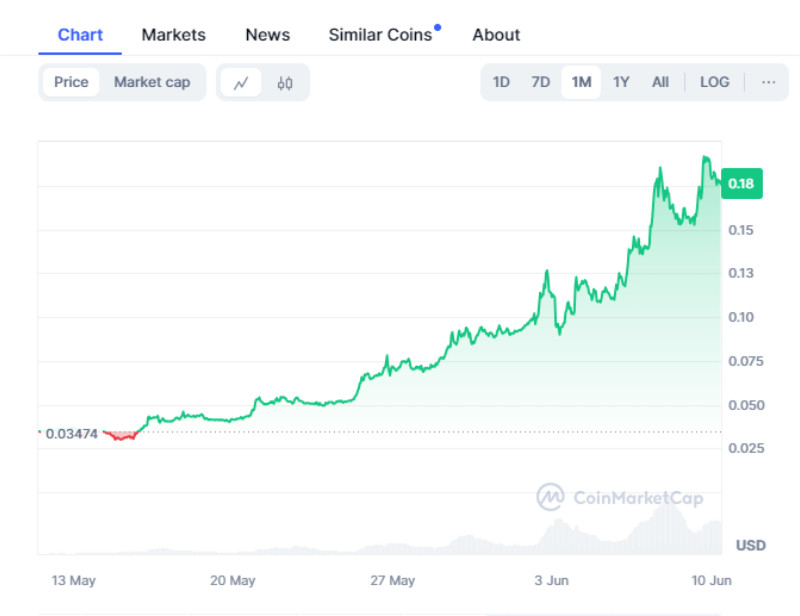
Task: Click the blue dot beside Similar Coins
Action: pos(437,28)
